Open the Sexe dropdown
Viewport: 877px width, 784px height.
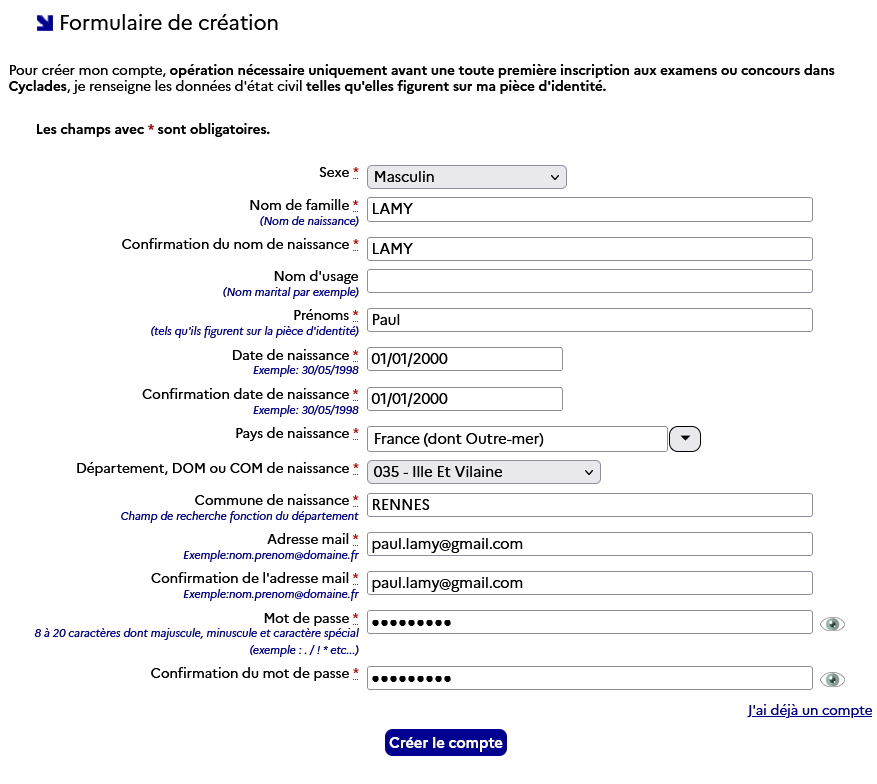click(467, 177)
